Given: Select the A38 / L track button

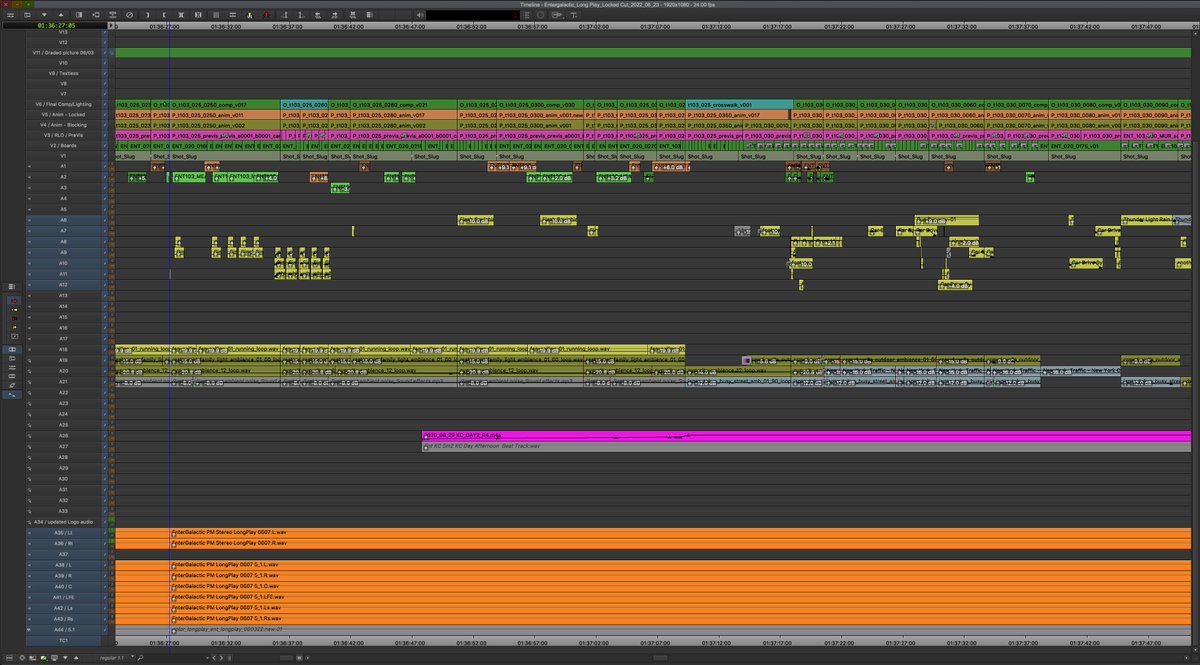Looking at the screenshot, I should (x=63, y=565).
